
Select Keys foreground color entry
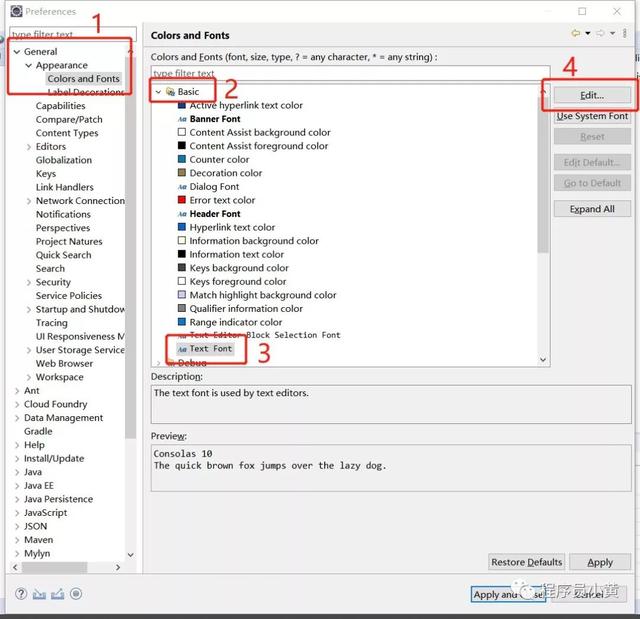click(x=238, y=282)
